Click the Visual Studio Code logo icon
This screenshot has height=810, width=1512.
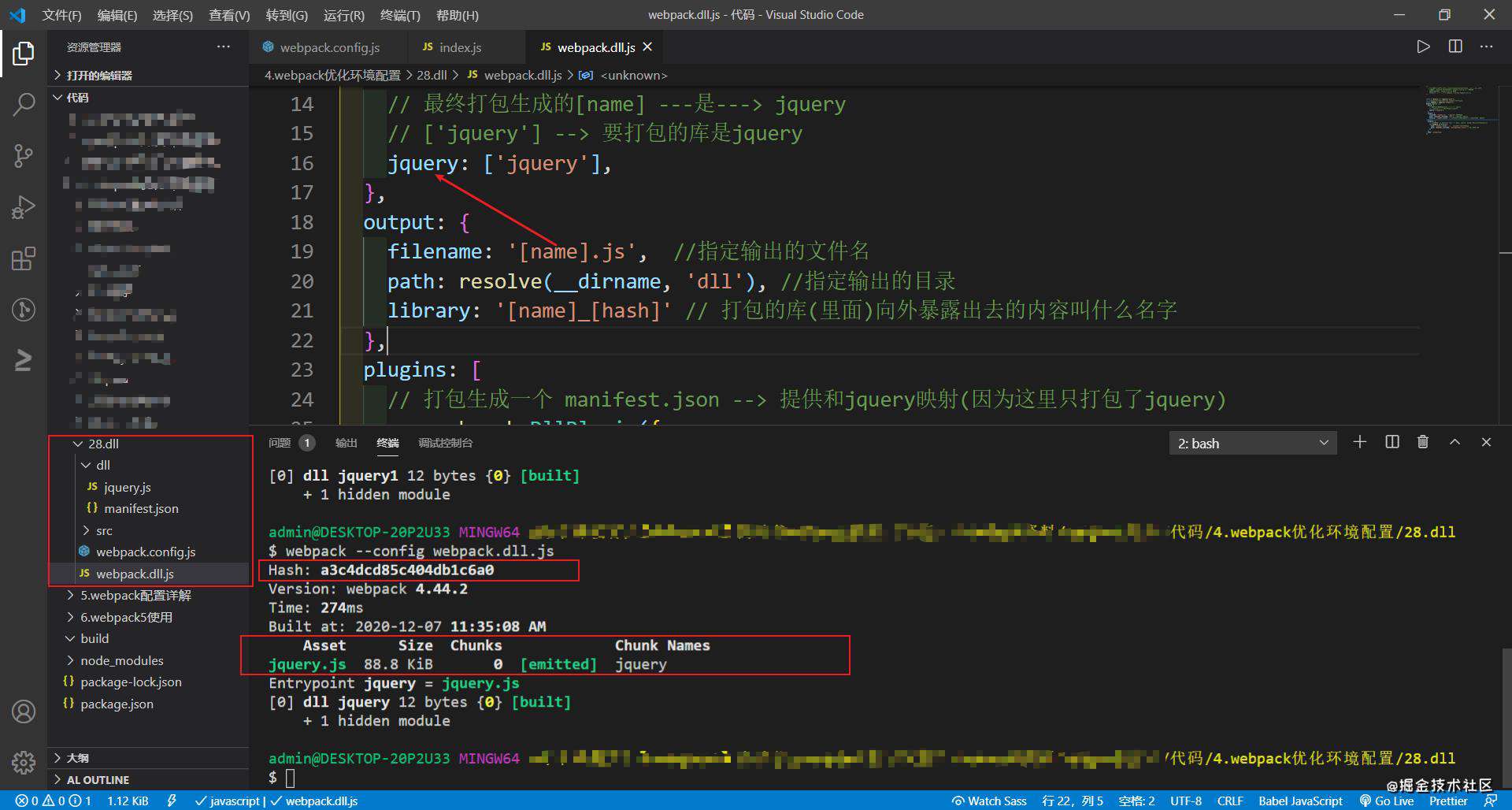(17, 15)
